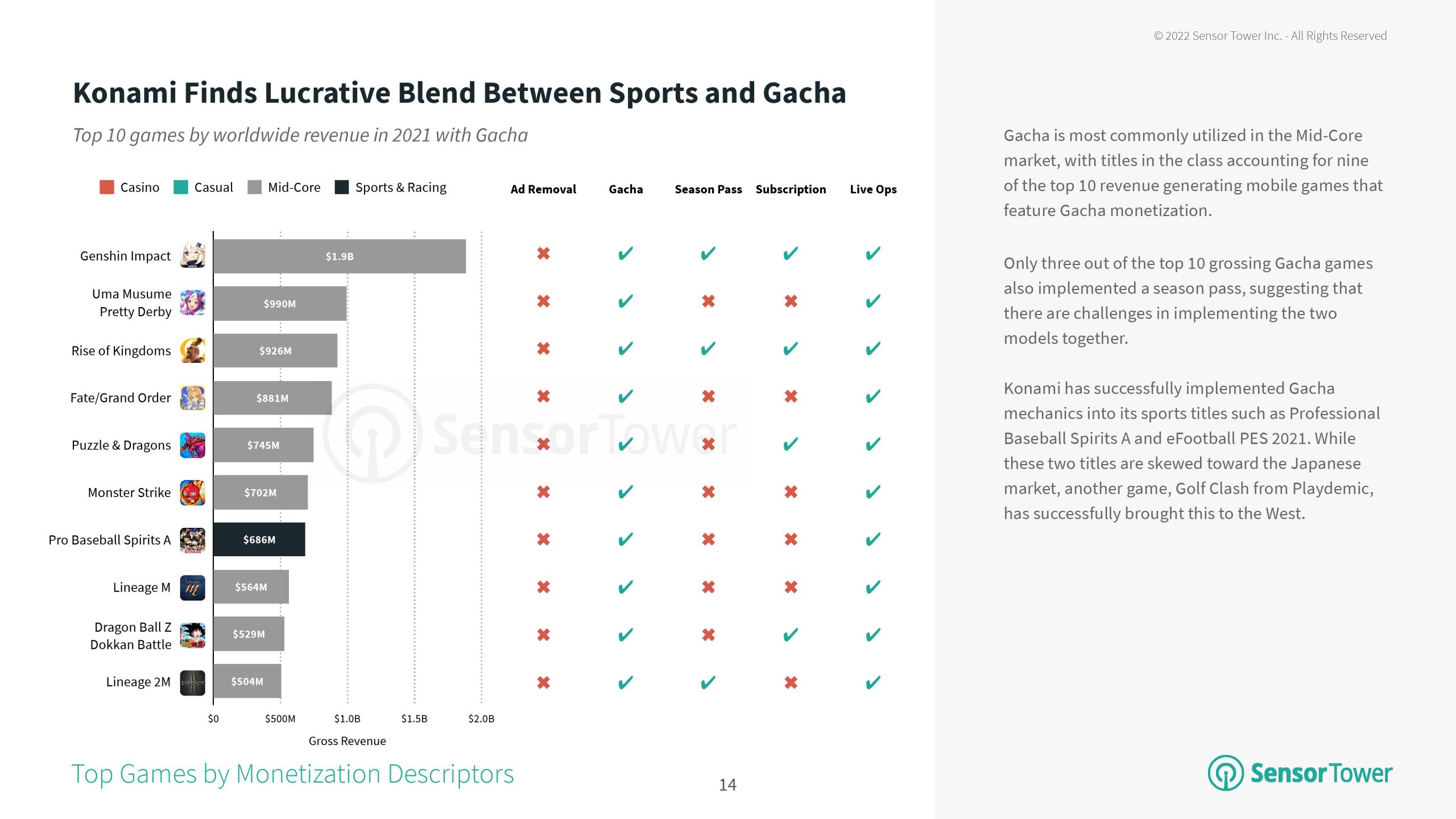Click the Fate/Grand Order game icon
Image resolution: width=1456 pixels, height=819 pixels.
point(192,398)
